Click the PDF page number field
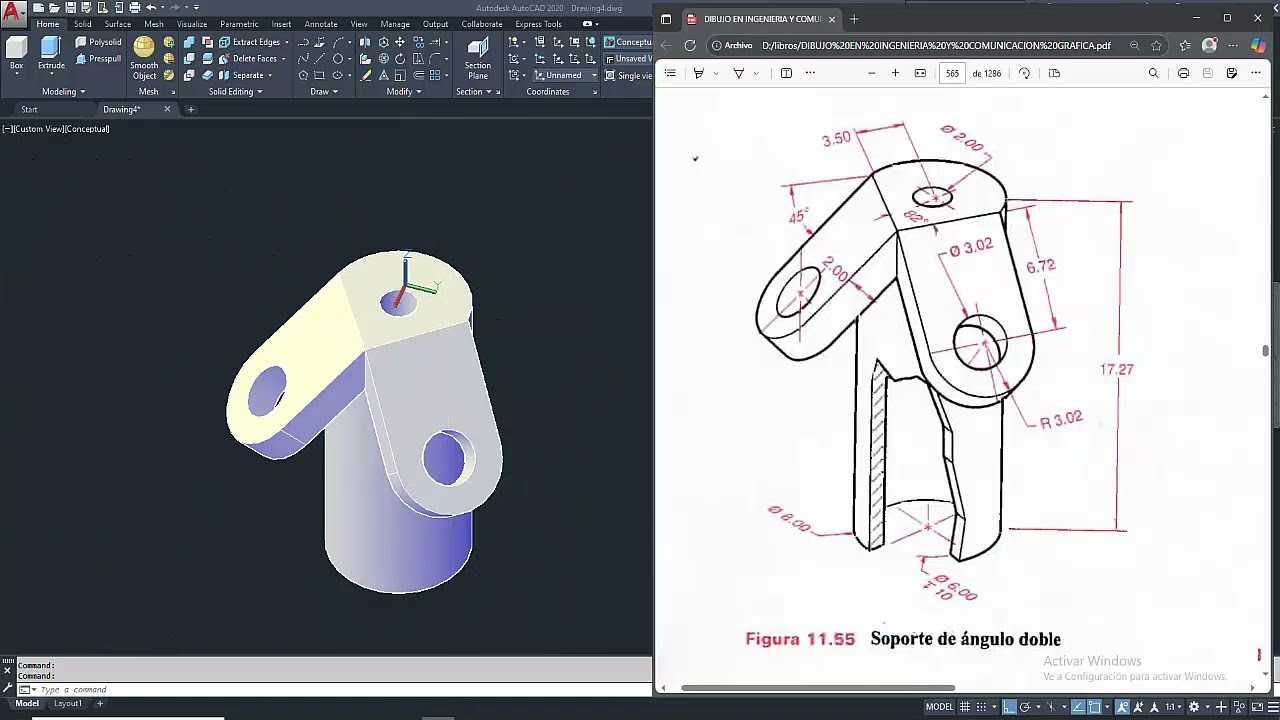Image resolution: width=1280 pixels, height=720 pixels. click(952, 73)
